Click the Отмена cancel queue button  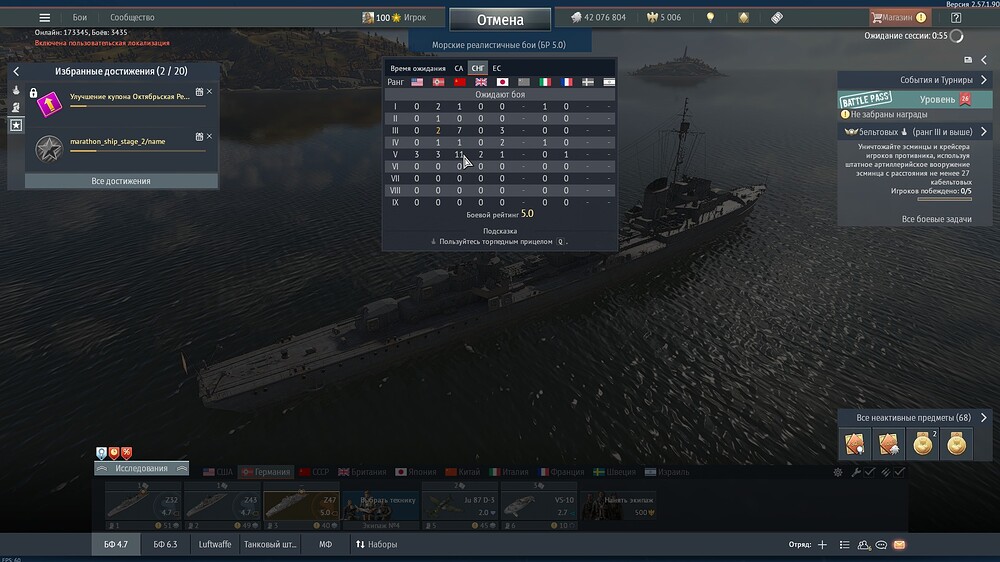point(500,20)
